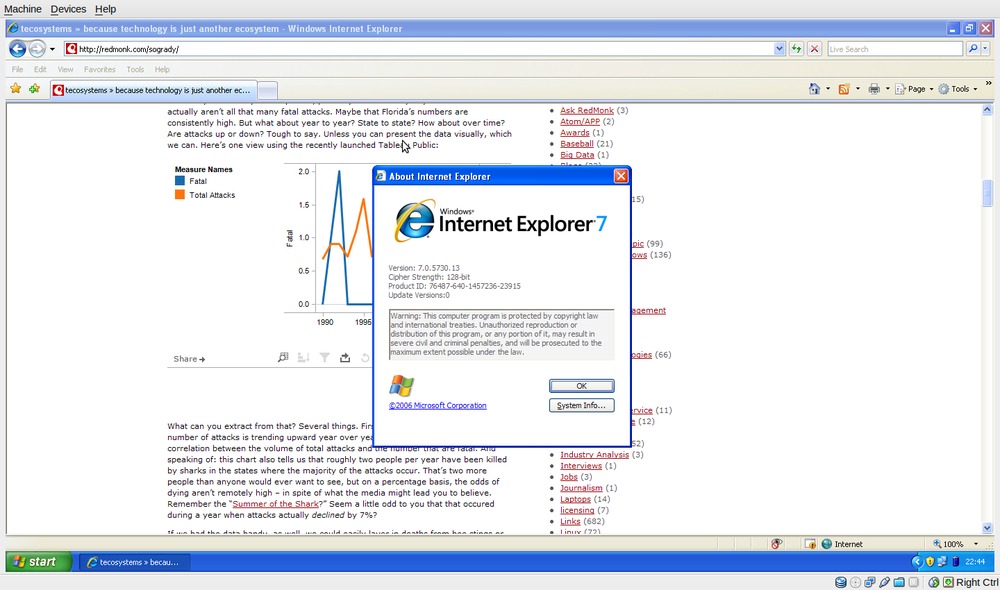Open the Devices menu
1000x590 pixels.
(68, 9)
